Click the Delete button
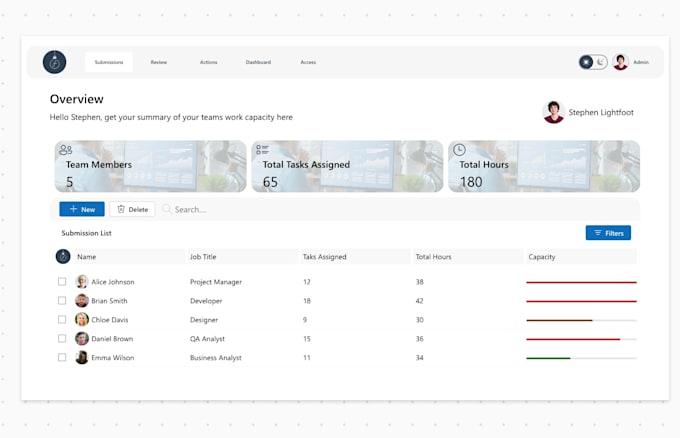680x438 pixels. click(132, 209)
